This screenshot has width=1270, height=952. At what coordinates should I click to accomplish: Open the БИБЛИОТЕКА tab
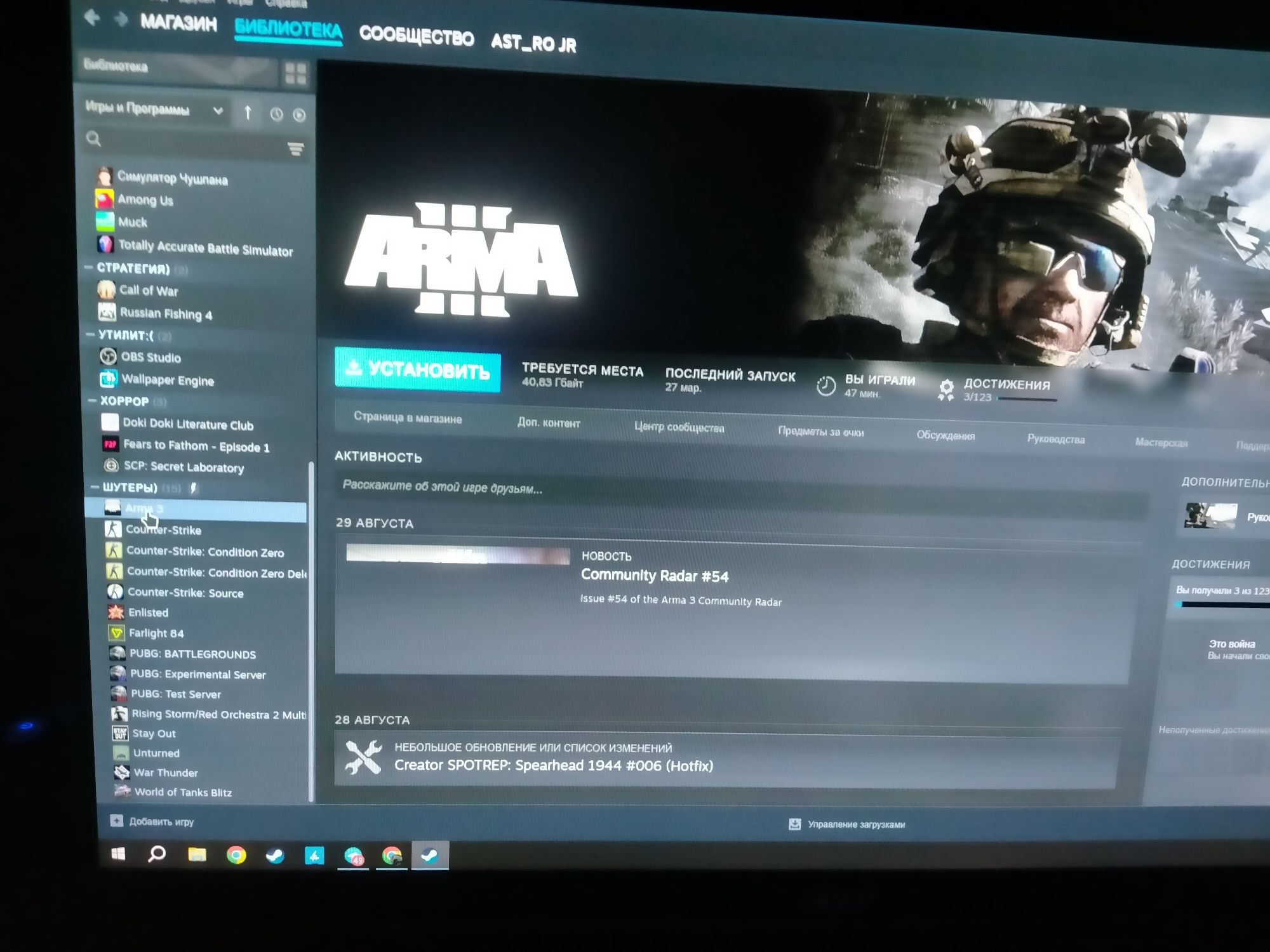pyautogui.click(x=288, y=29)
